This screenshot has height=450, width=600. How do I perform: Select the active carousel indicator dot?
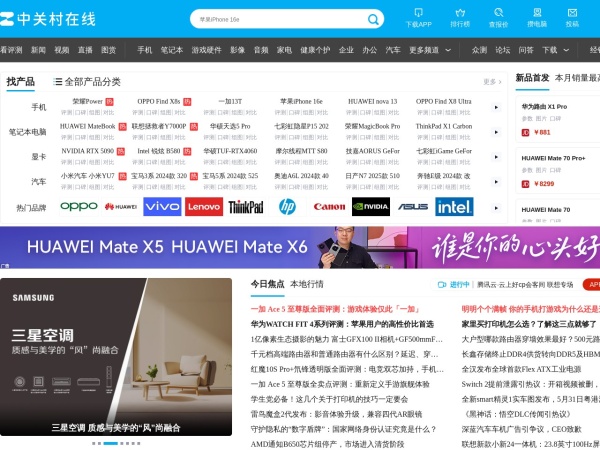[111, 443]
